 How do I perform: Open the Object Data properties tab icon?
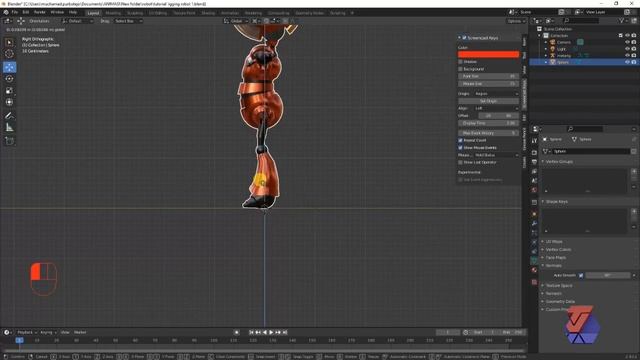(534, 260)
